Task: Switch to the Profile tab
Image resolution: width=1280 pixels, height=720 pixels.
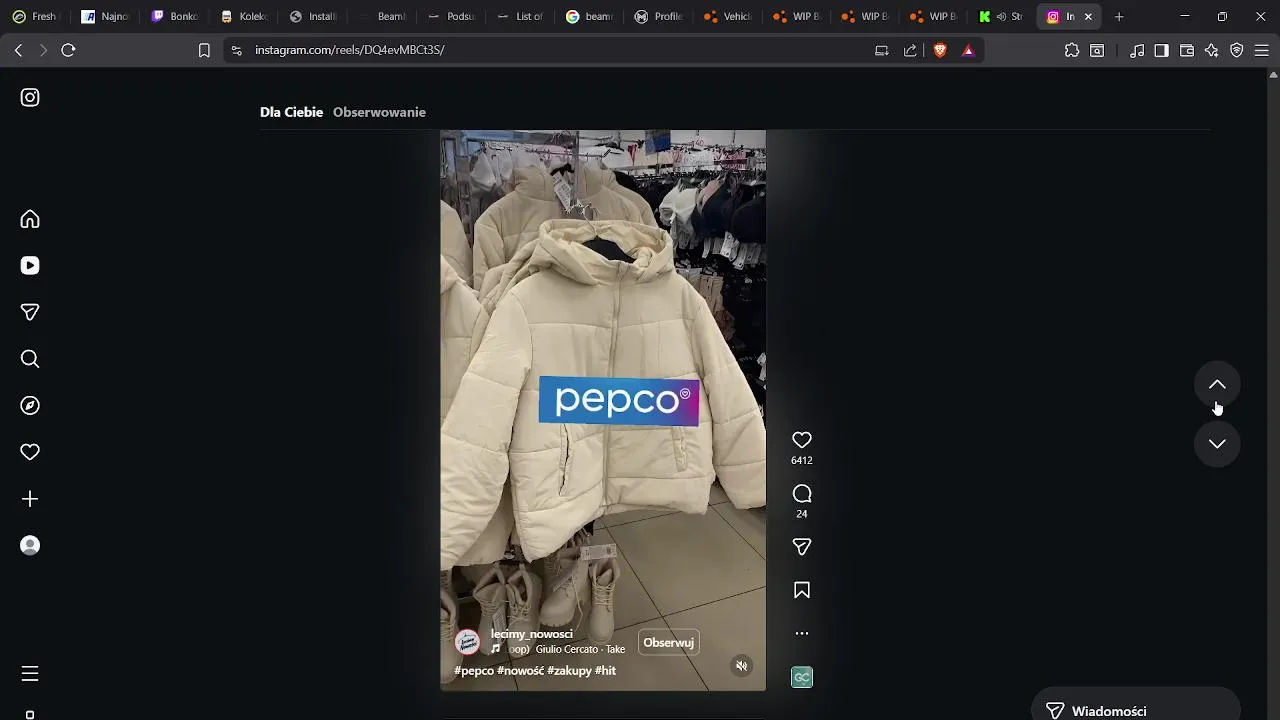Action: [x=659, y=17]
